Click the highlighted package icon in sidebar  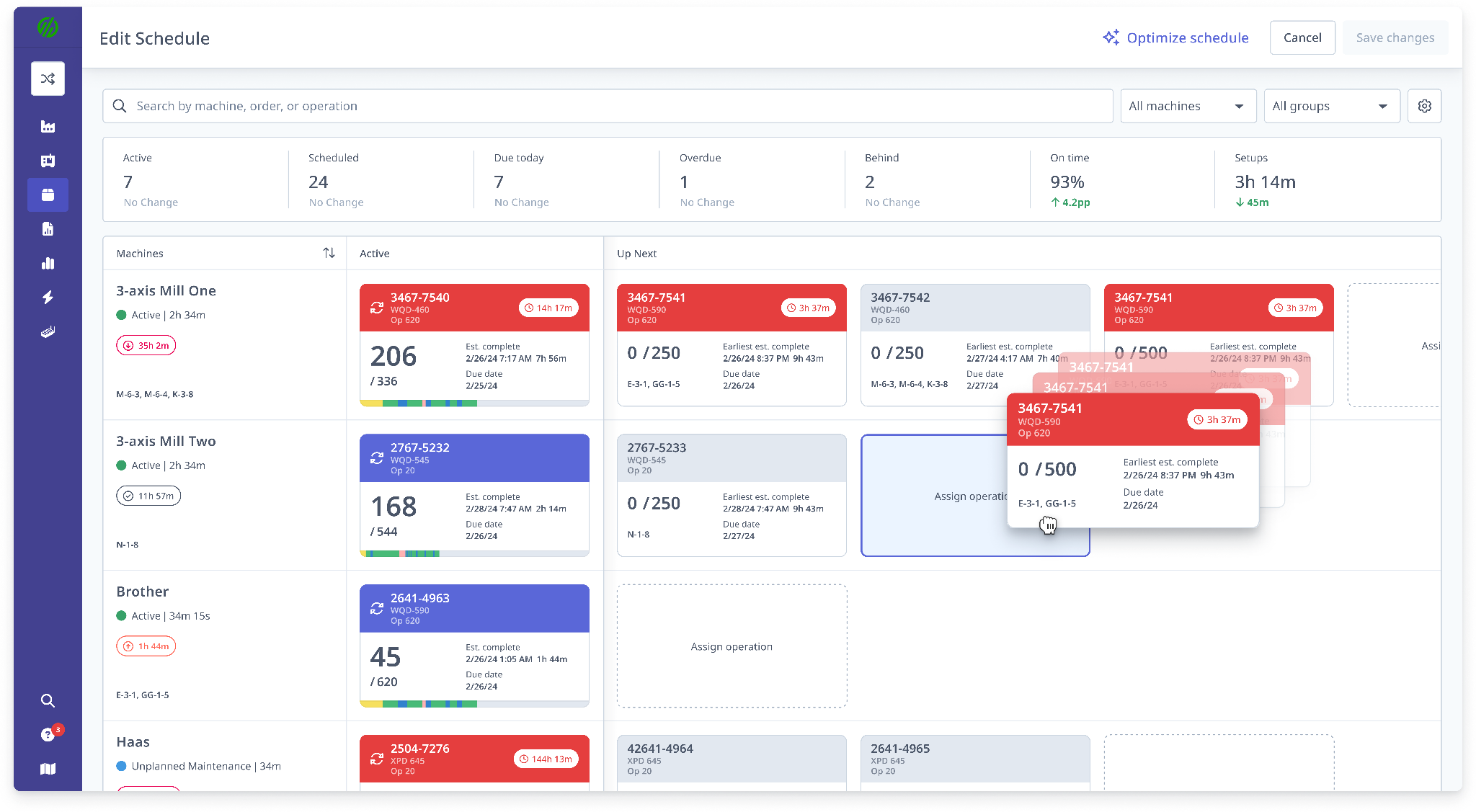(48, 195)
